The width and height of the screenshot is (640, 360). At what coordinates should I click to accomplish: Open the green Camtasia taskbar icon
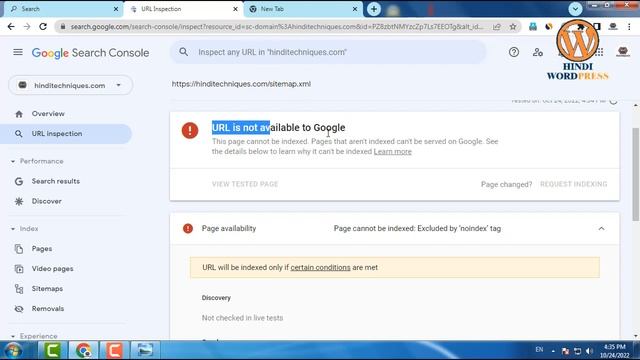click(52, 350)
